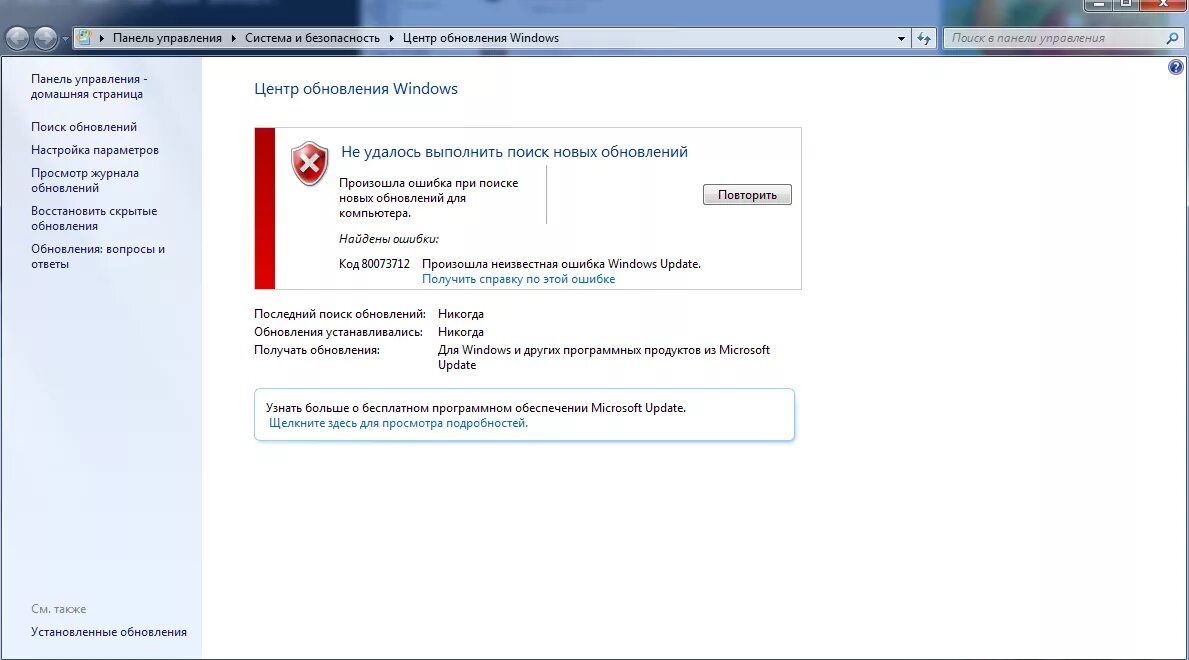Click the Повторить button
The image size is (1189, 660).
click(x=747, y=195)
